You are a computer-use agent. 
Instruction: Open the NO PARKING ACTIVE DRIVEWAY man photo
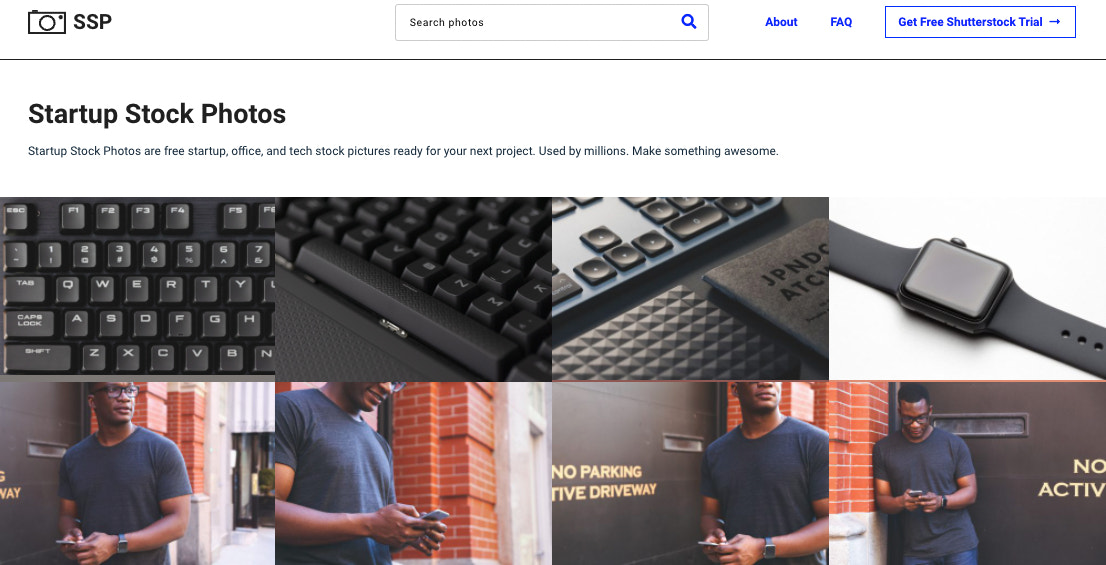691,473
